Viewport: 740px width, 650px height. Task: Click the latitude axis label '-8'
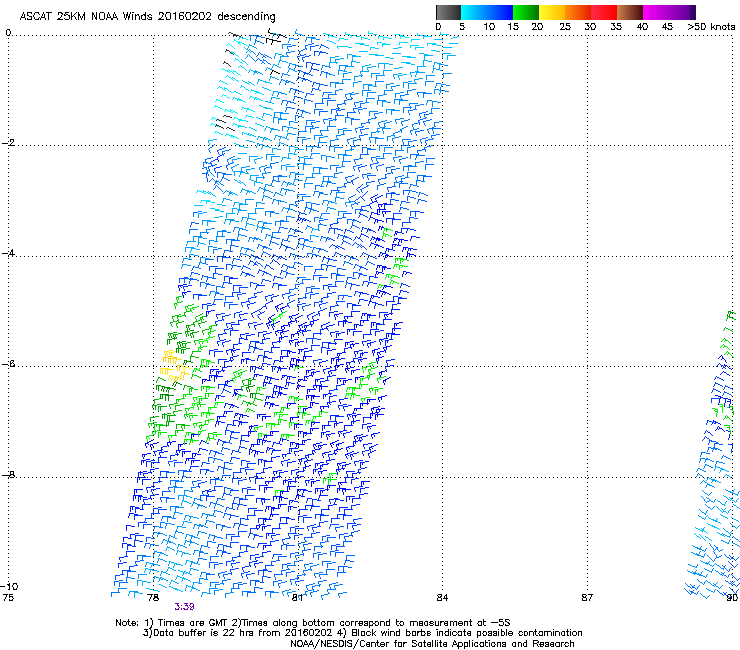[x=8, y=475]
